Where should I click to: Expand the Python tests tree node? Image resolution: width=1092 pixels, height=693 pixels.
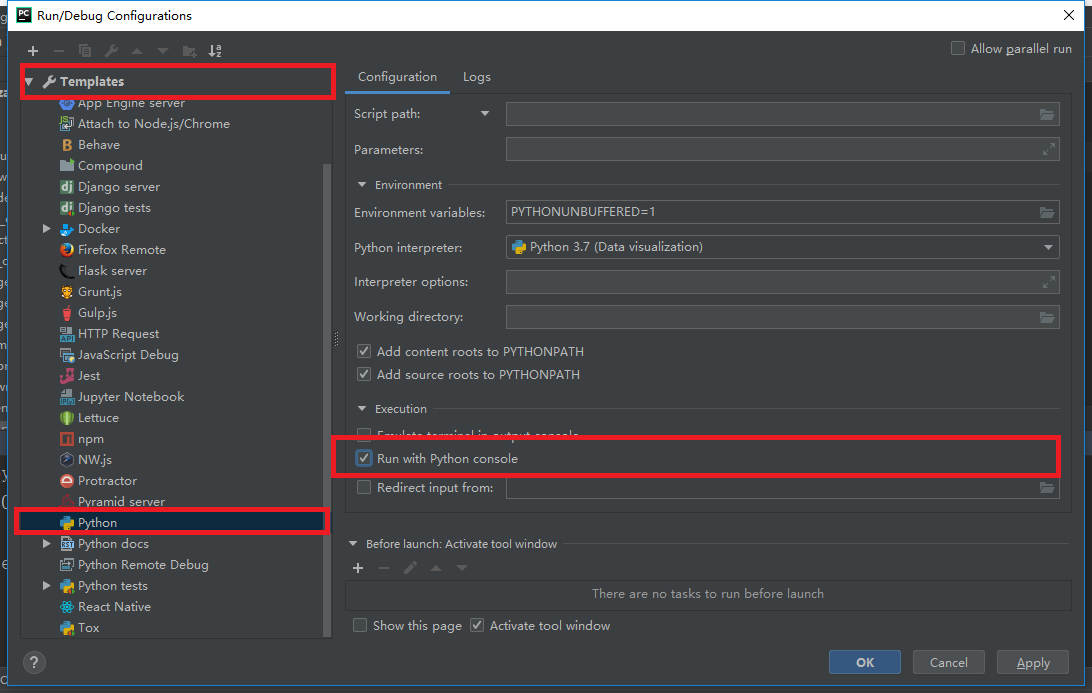[45, 585]
